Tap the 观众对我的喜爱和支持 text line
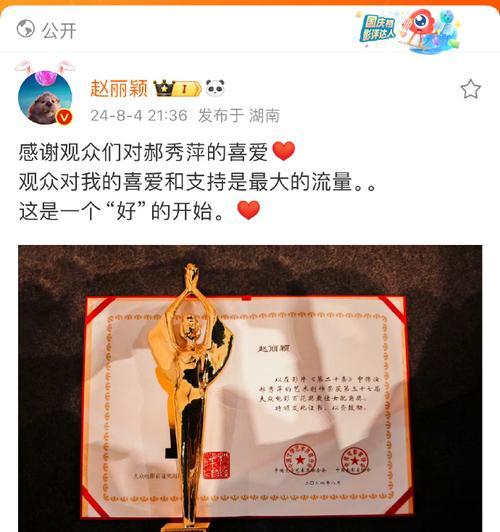 click(198, 182)
